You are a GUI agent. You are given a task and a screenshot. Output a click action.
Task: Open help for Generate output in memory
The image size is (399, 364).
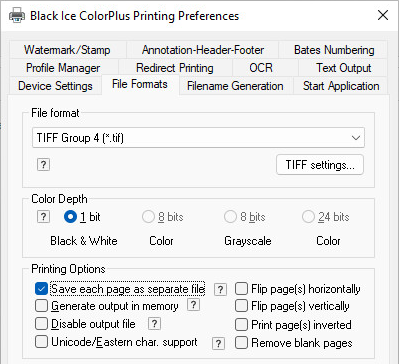pyautogui.click(x=193, y=305)
